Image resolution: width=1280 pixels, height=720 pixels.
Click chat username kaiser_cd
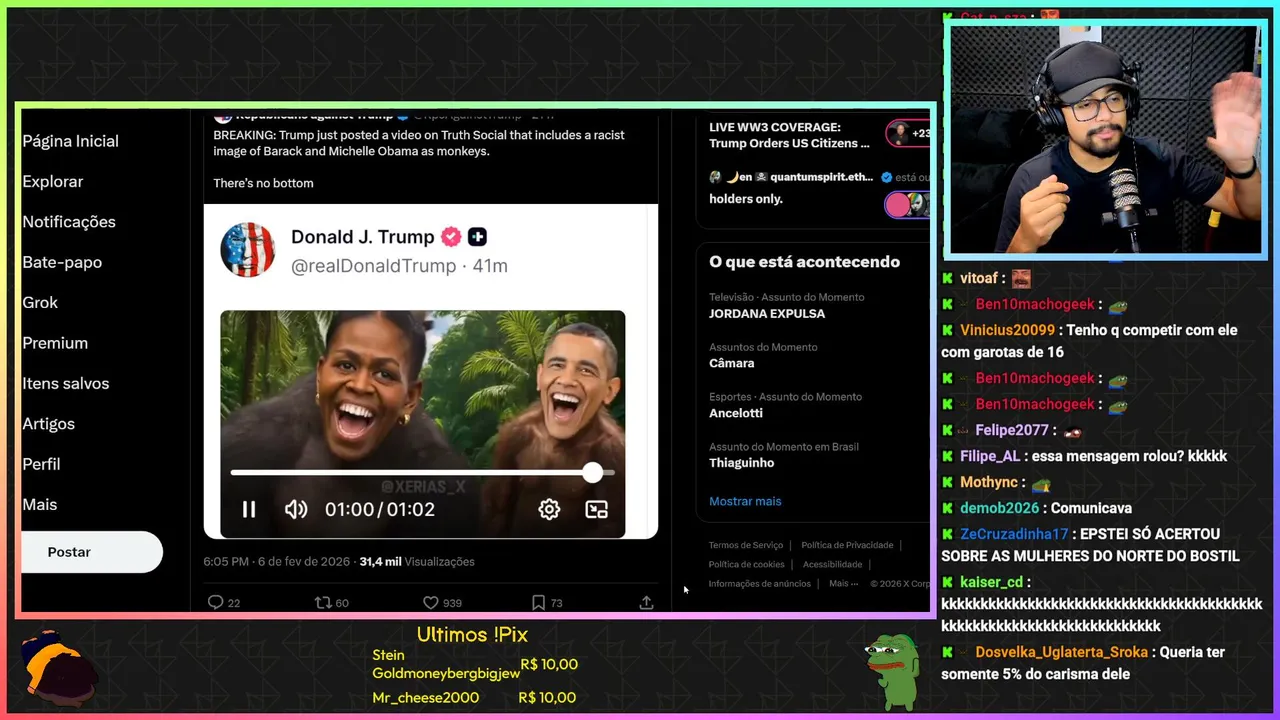[x=991, y=582]
